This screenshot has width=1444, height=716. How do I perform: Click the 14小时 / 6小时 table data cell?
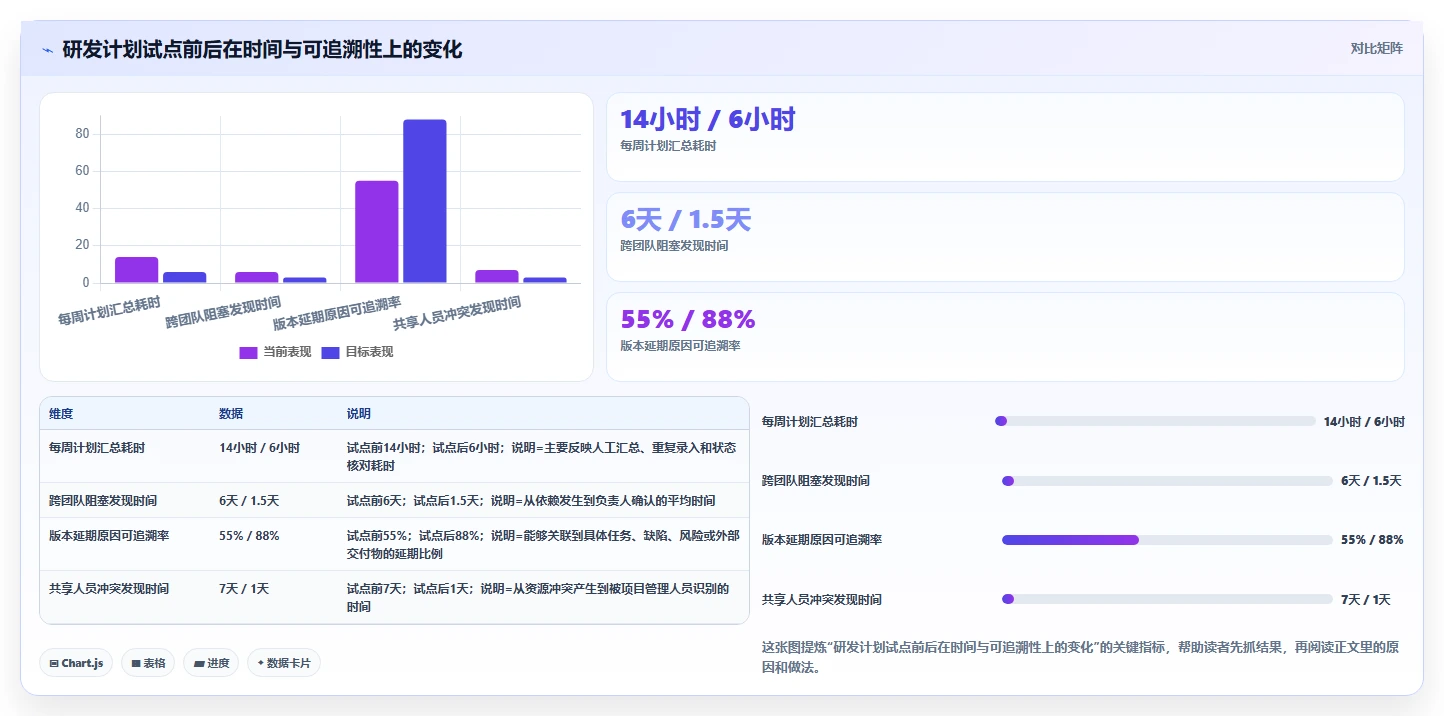260,448
